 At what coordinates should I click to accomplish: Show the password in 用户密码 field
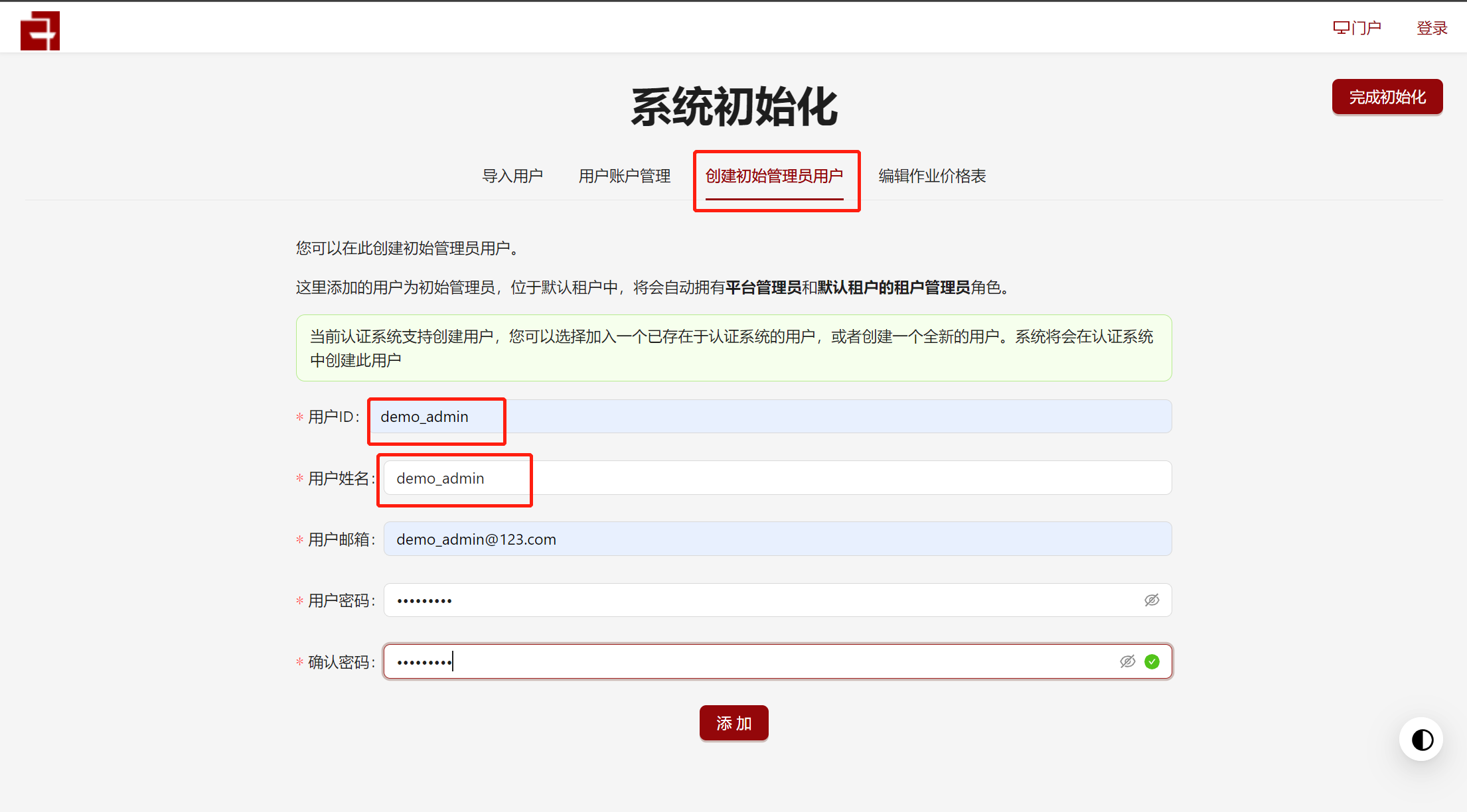pyautogui.click(x=1152, y=600)
